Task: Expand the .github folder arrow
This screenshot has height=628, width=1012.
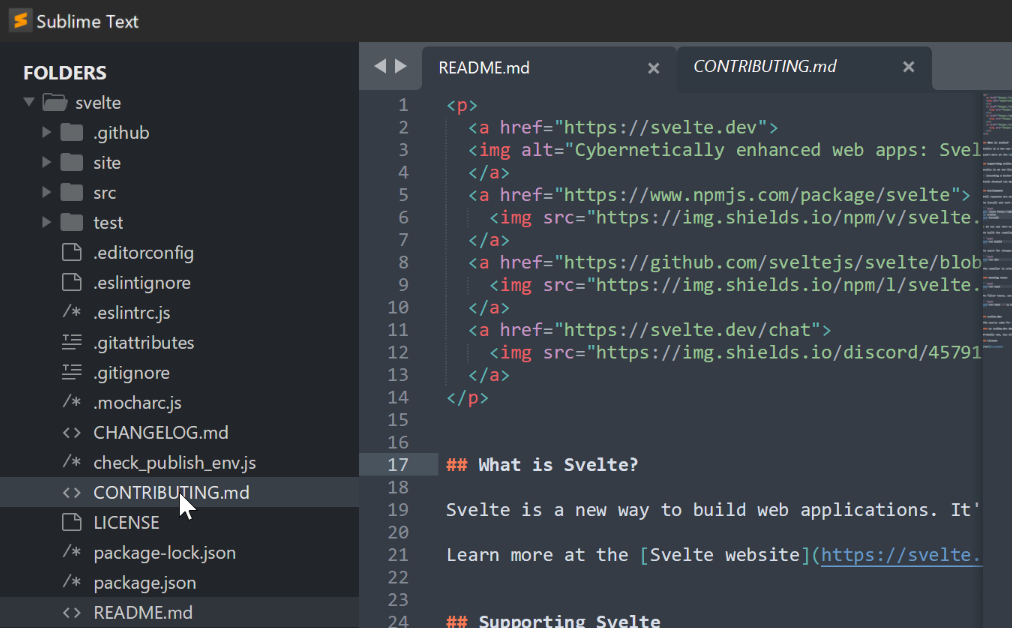Action: pyautogui.click(x=46, y=132)
